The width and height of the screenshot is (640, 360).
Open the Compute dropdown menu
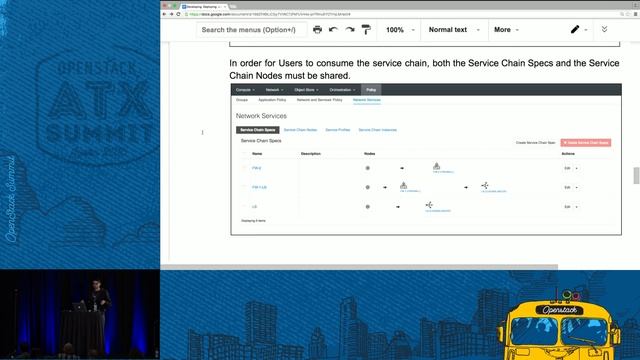245,90
